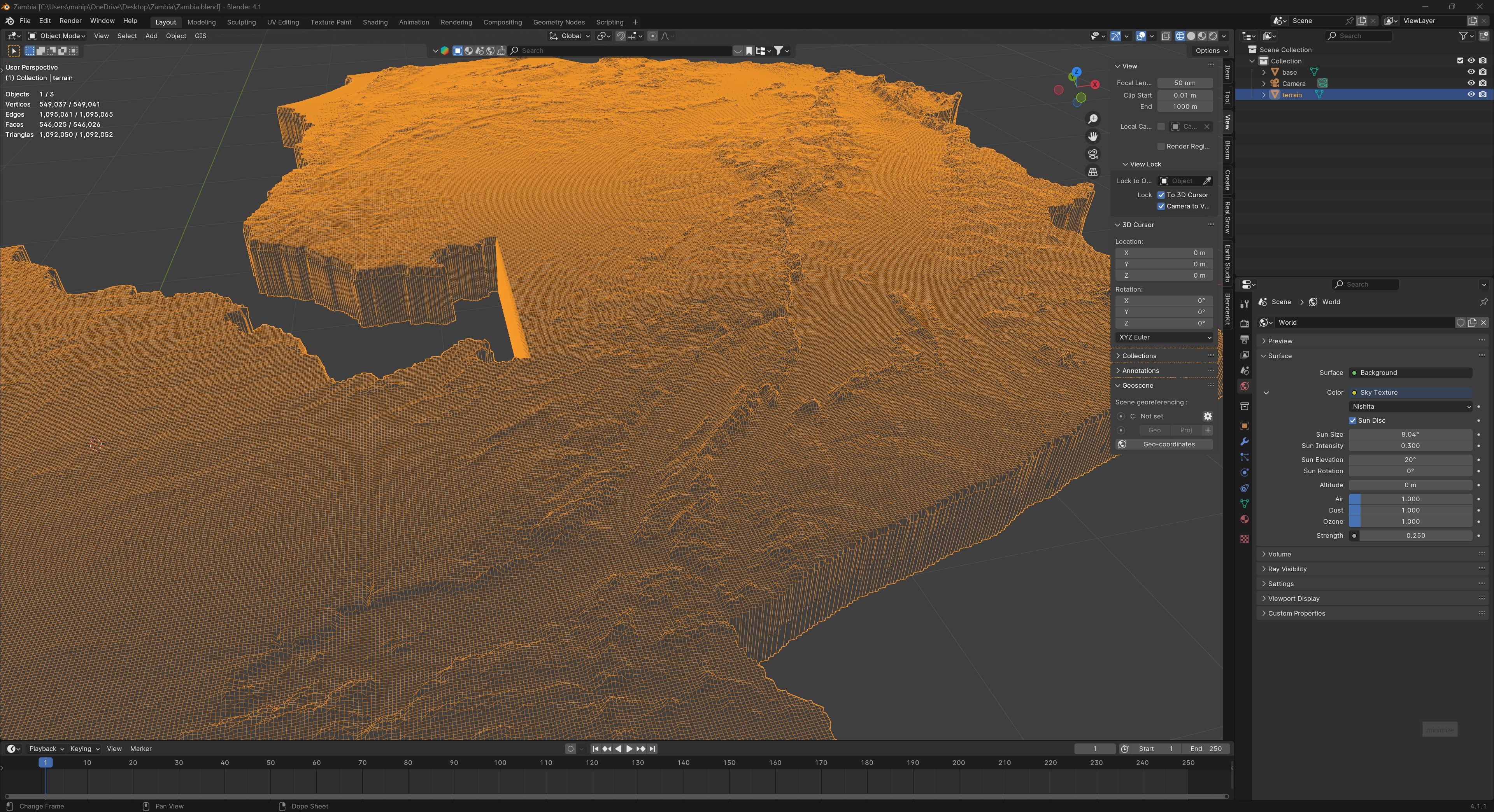Expand the Ray Visibility panel
1494x812 pixels.
click(1287, 569)
